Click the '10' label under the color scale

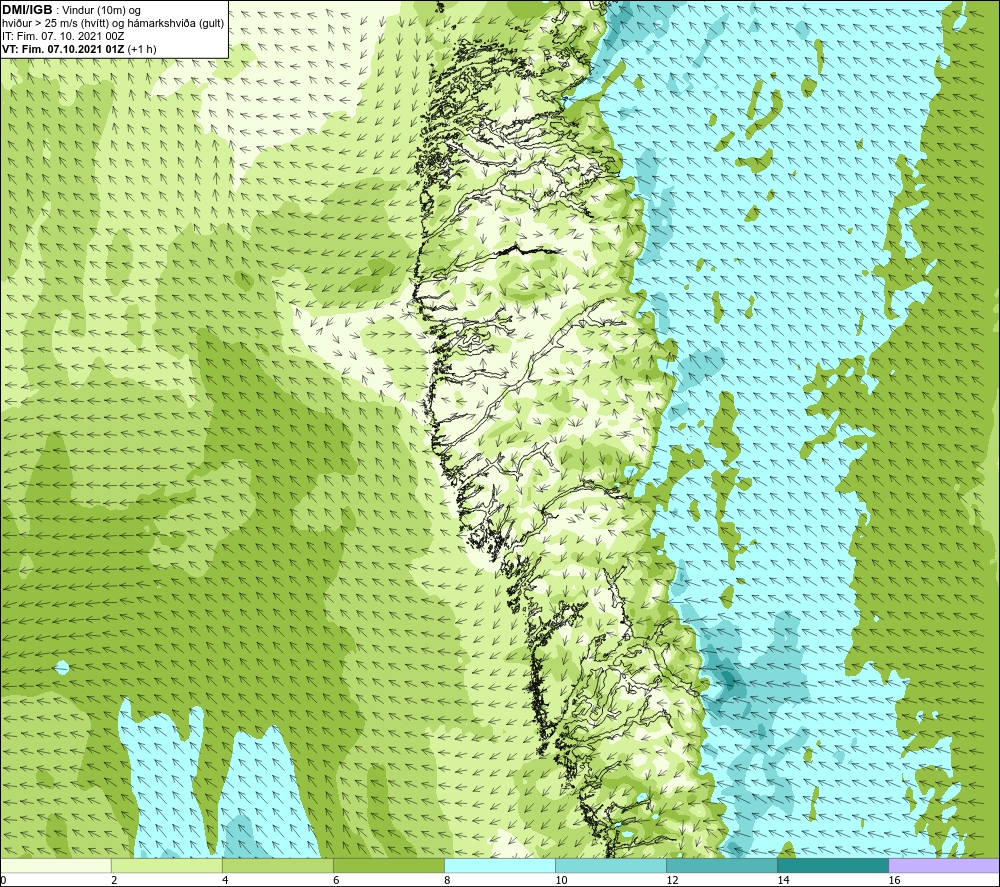pos(561,881)
